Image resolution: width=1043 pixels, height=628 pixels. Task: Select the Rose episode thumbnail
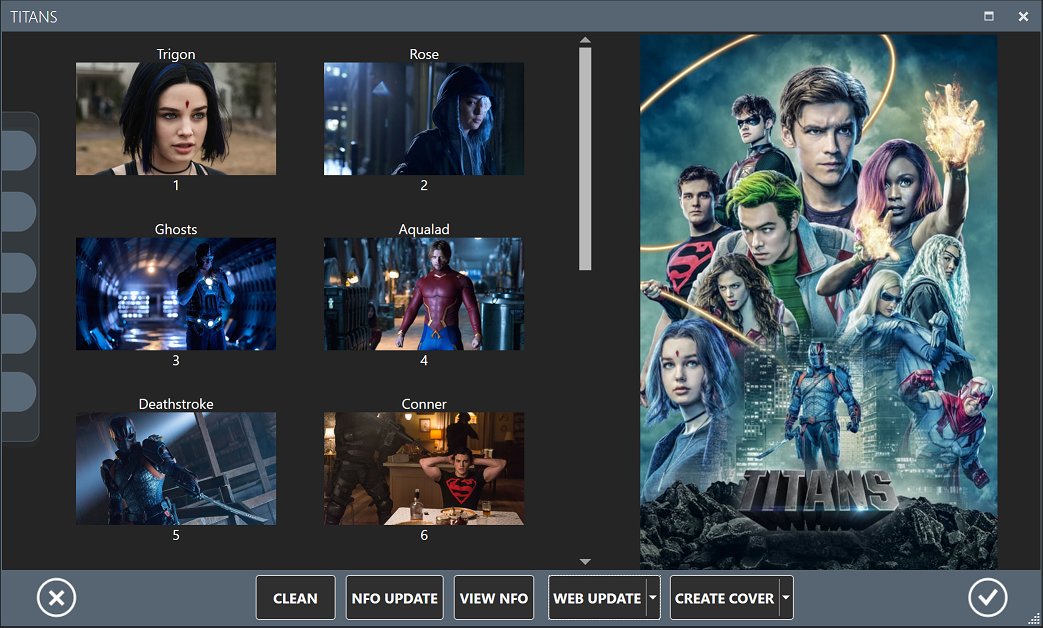[x=424, y=119]
